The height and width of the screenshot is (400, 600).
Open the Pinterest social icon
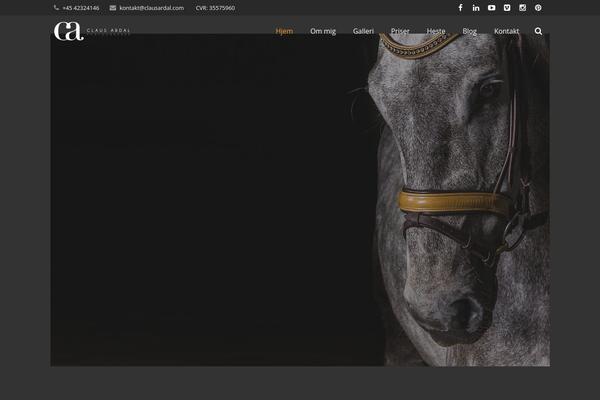point(538,8)
